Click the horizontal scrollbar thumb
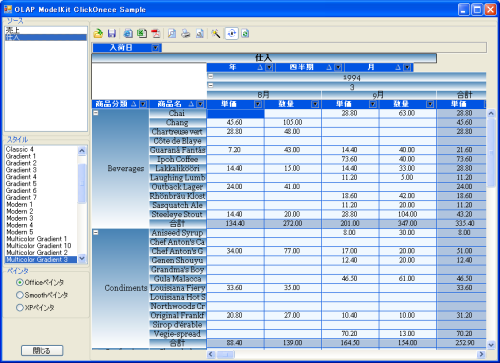Image resolution: width=500 pixels, height=363 pixels. pos(226,354)
